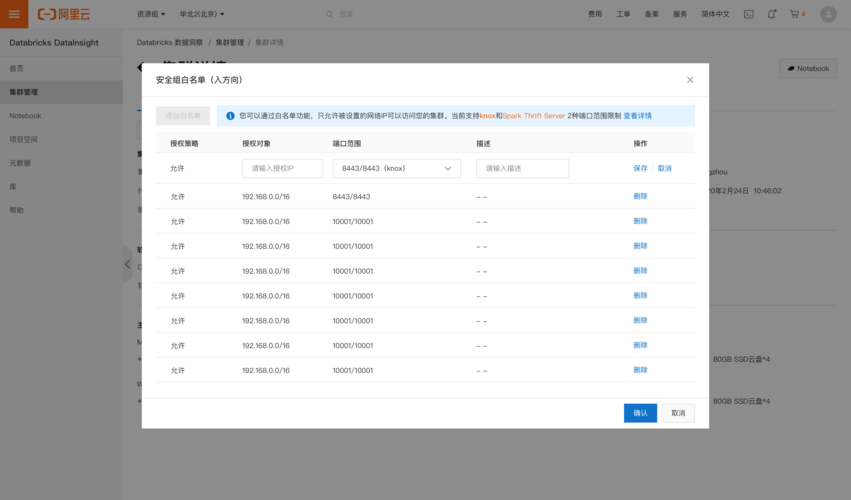
Task: Open the 8443/8443 (knox) port range dropdown
Action: coord(396,168)
